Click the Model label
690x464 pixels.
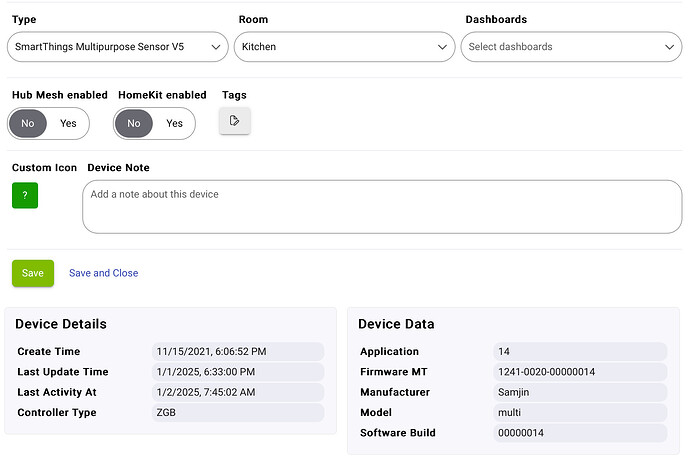(x=376, y=412)
